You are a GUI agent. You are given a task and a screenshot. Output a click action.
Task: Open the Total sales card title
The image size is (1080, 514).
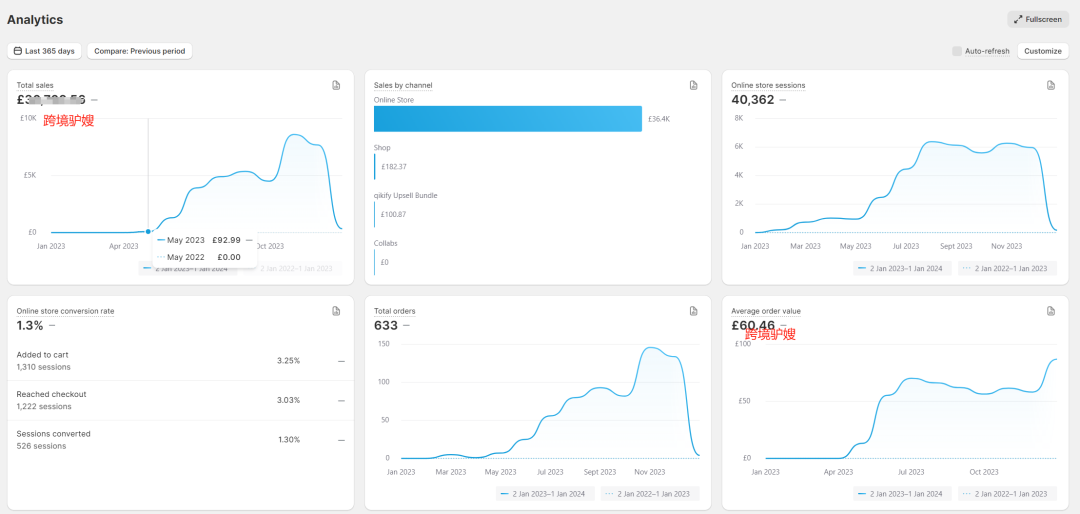click(35, 85)
